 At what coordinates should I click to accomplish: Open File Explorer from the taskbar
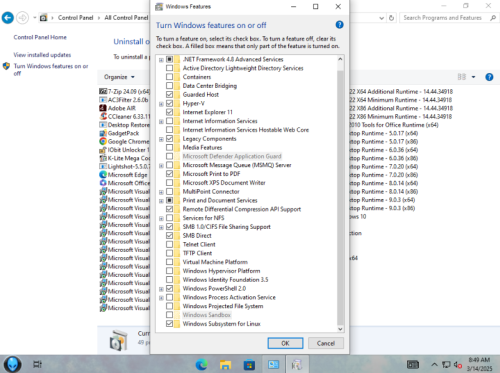(225, 365)
